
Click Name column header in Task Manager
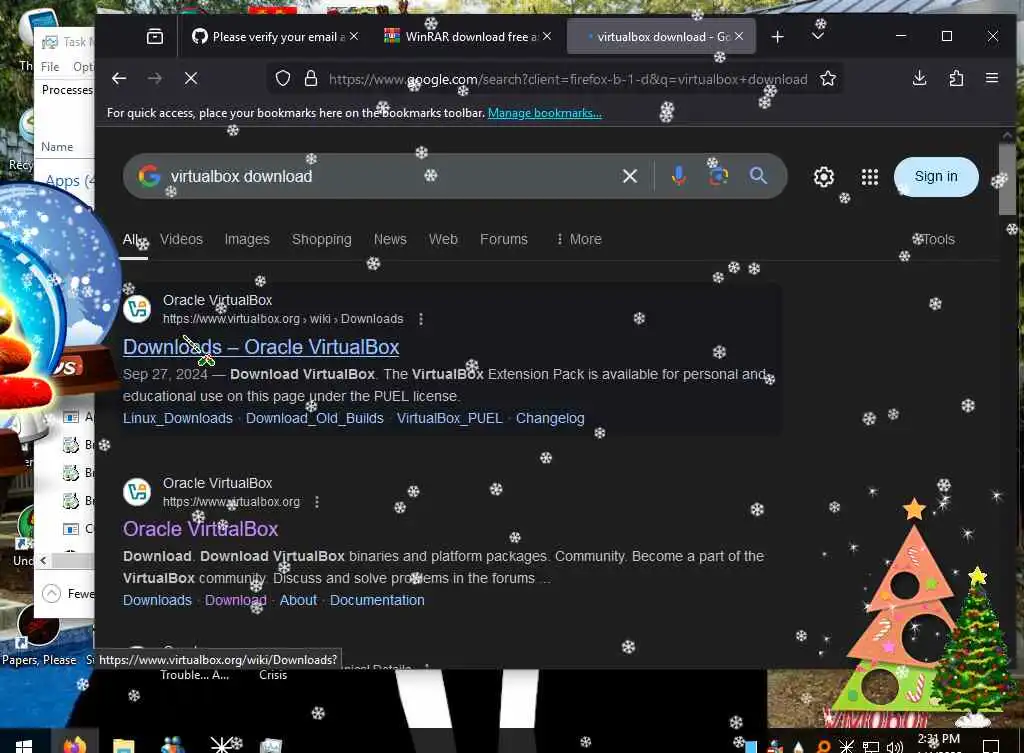point(57,147)
